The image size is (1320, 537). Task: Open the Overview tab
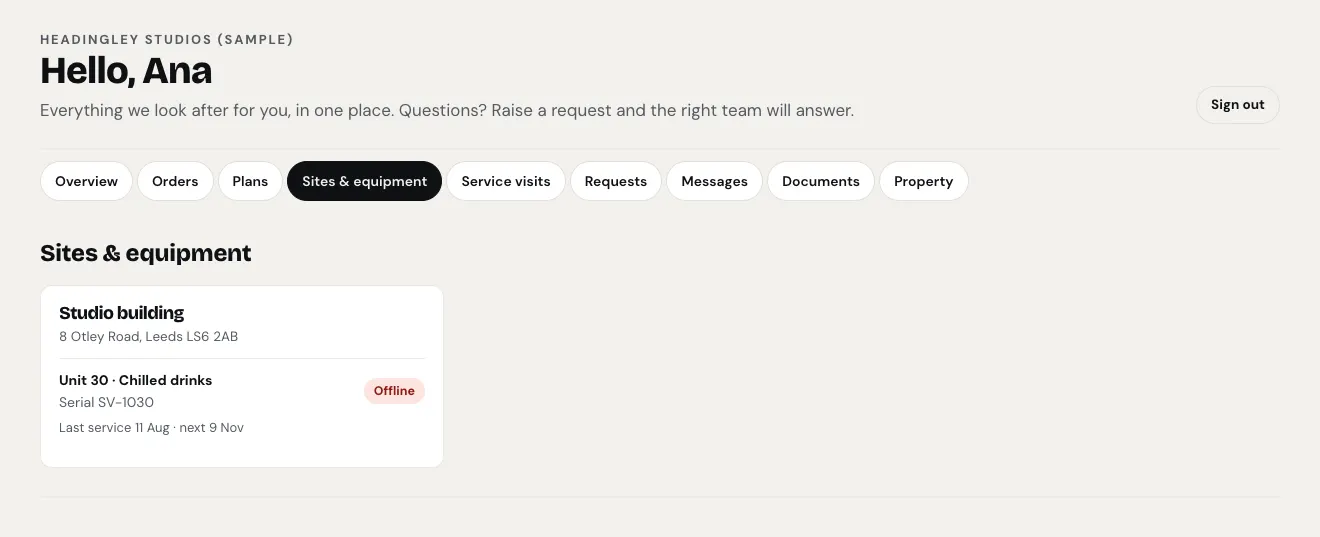(x=86, y=181)
